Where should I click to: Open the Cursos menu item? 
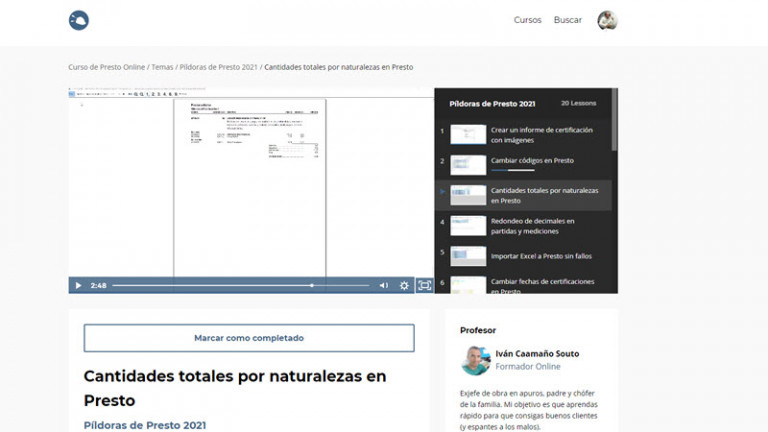pyautogui.click(x=527, y=20)
